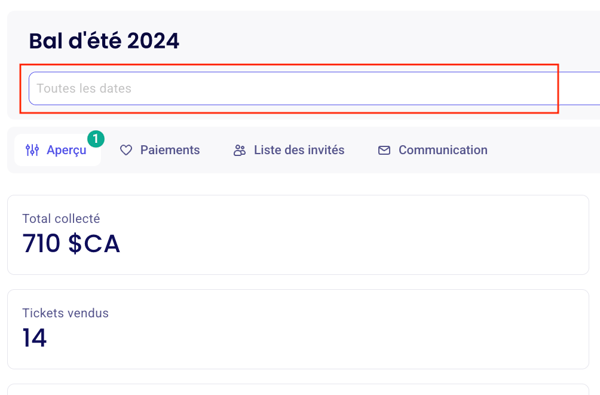The image size is (600, 395).
Task: Click the envelope icon beside Communication
Action: tap(384, 150)
